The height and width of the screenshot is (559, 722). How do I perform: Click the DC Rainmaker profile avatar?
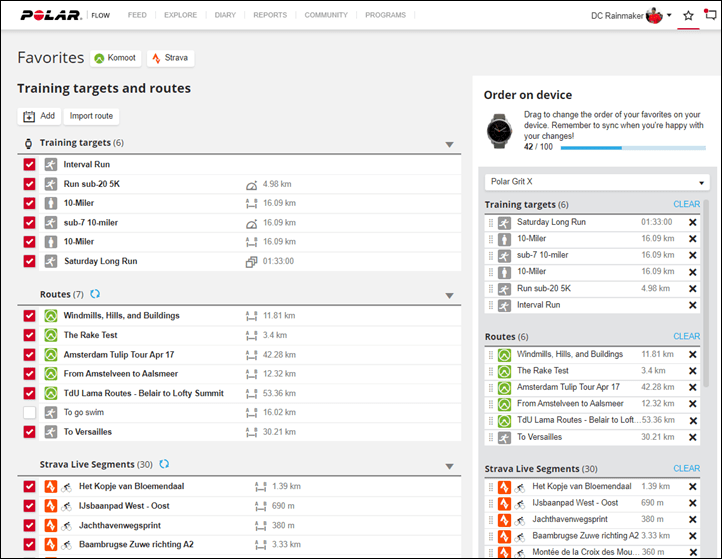tap(654, 16)
